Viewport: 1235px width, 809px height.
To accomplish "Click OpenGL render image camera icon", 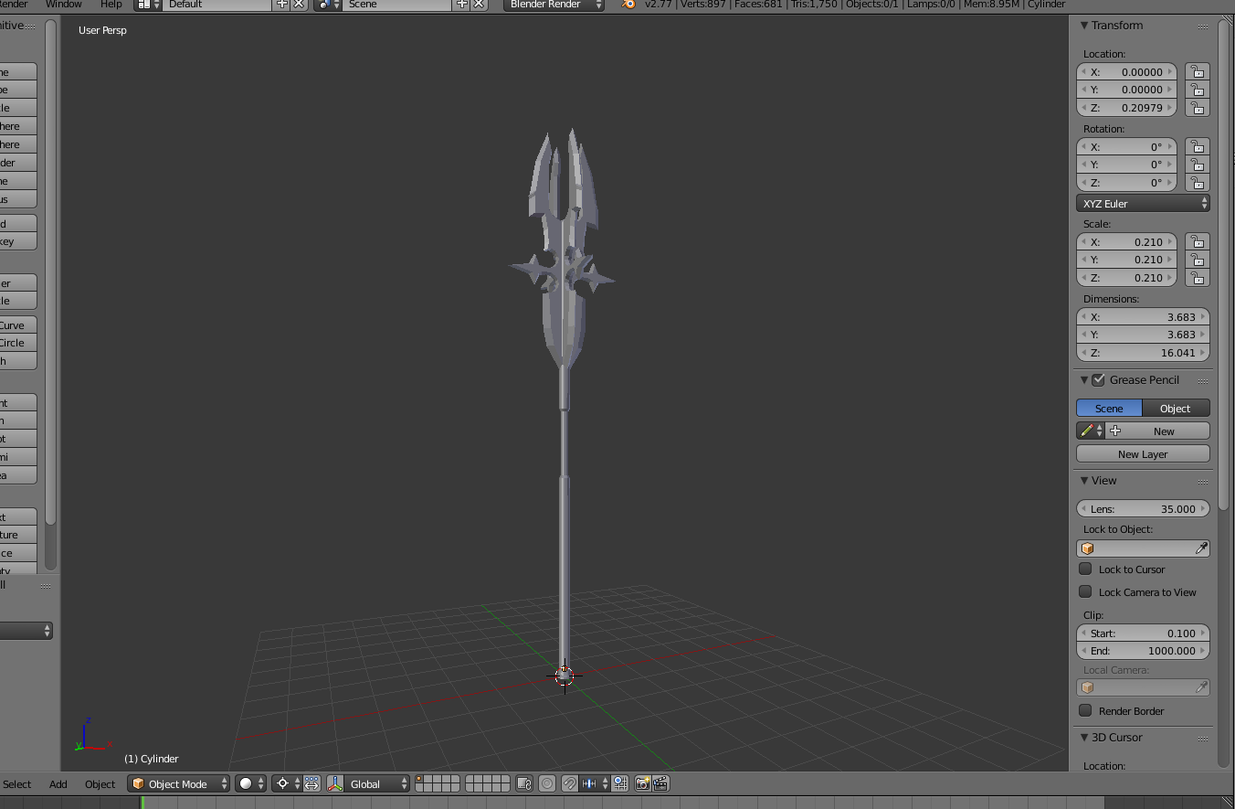I will [643, 784].
